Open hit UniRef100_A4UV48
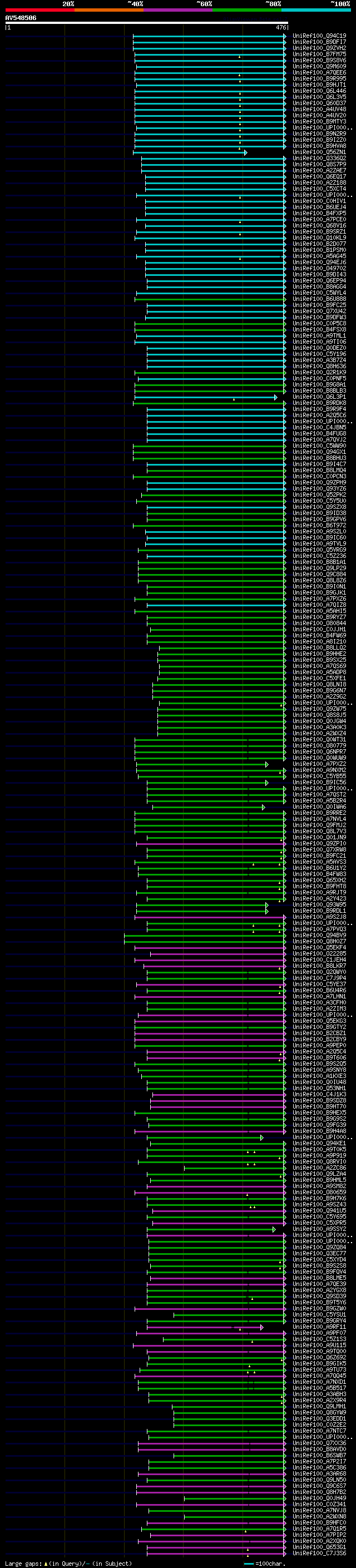Viewport: 356px width, 1568px height. 319,109
